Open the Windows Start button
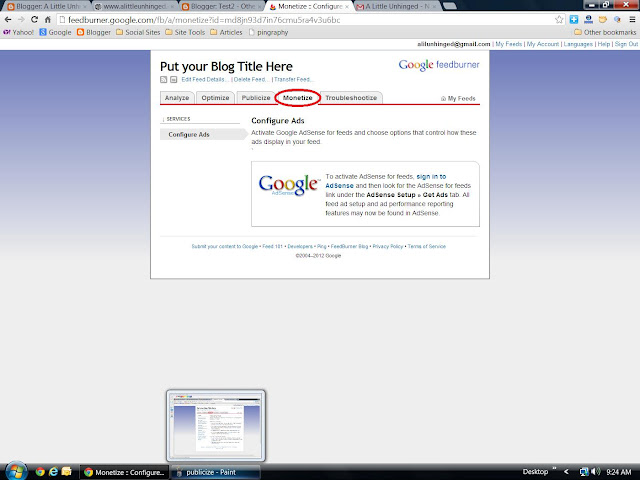 (16, 471)
